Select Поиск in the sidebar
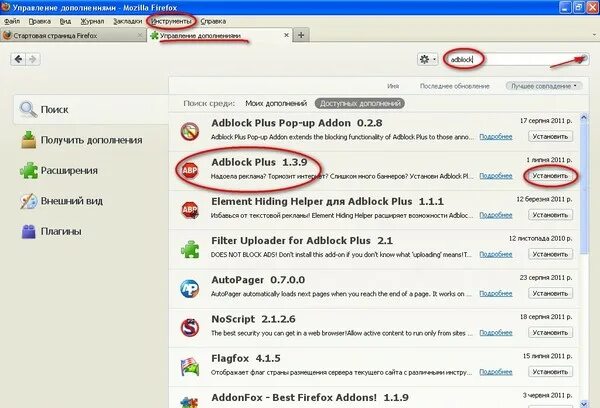This screenshot has height=408, width=600. point(91,109)
